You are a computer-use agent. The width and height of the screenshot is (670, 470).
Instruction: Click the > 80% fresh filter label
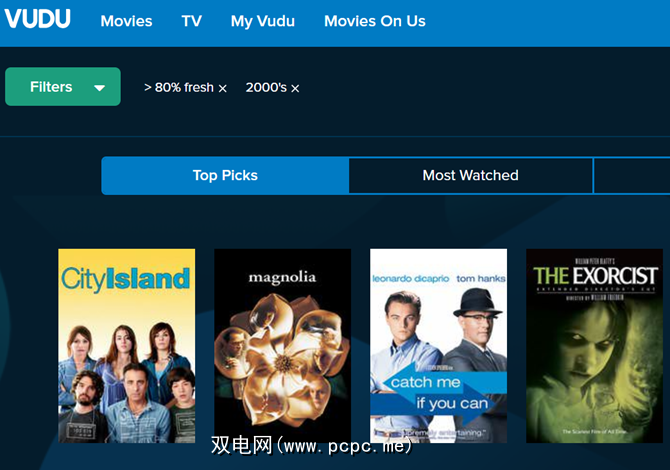click(x=179, y=88)
